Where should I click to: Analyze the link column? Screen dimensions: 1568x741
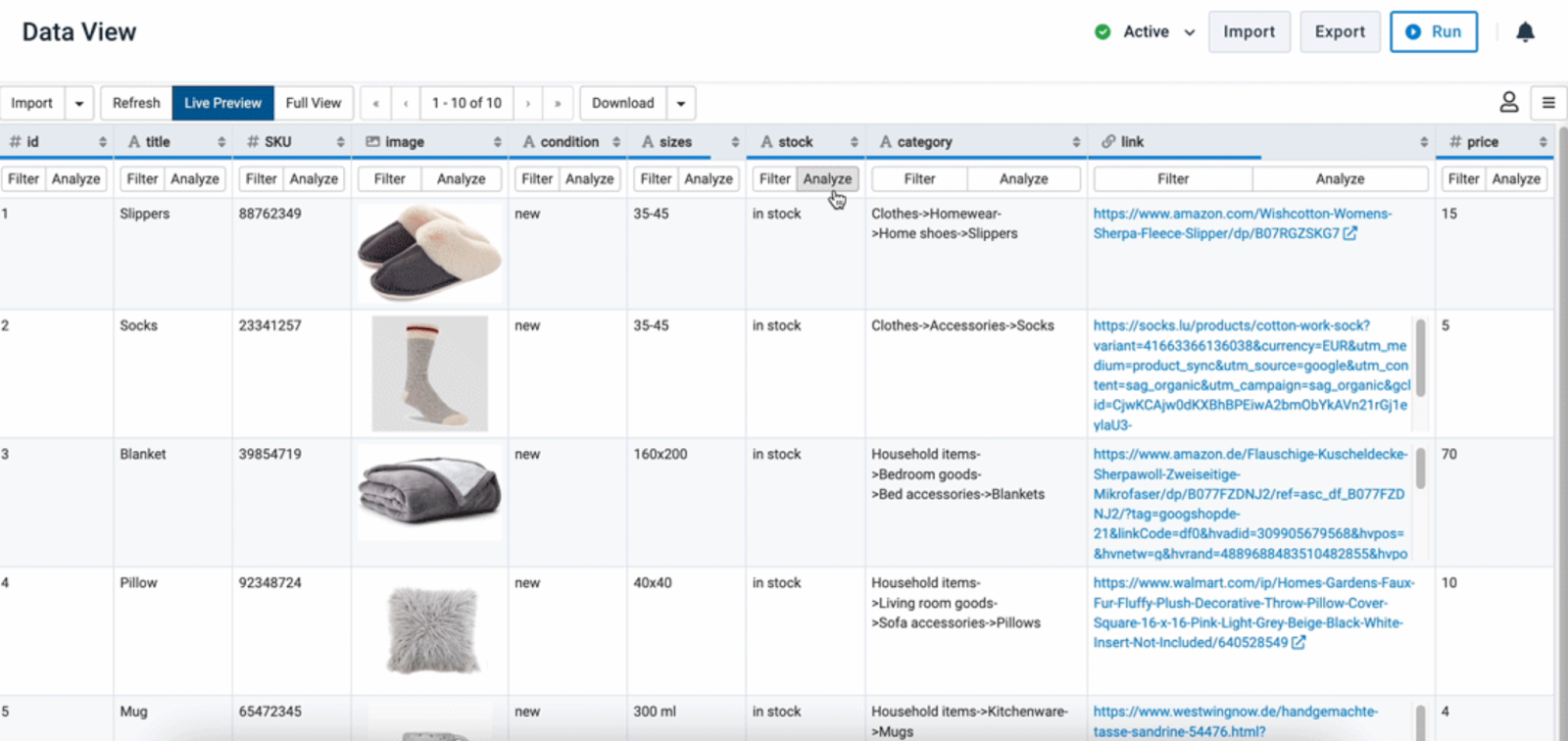click(x=1341, y=179)
